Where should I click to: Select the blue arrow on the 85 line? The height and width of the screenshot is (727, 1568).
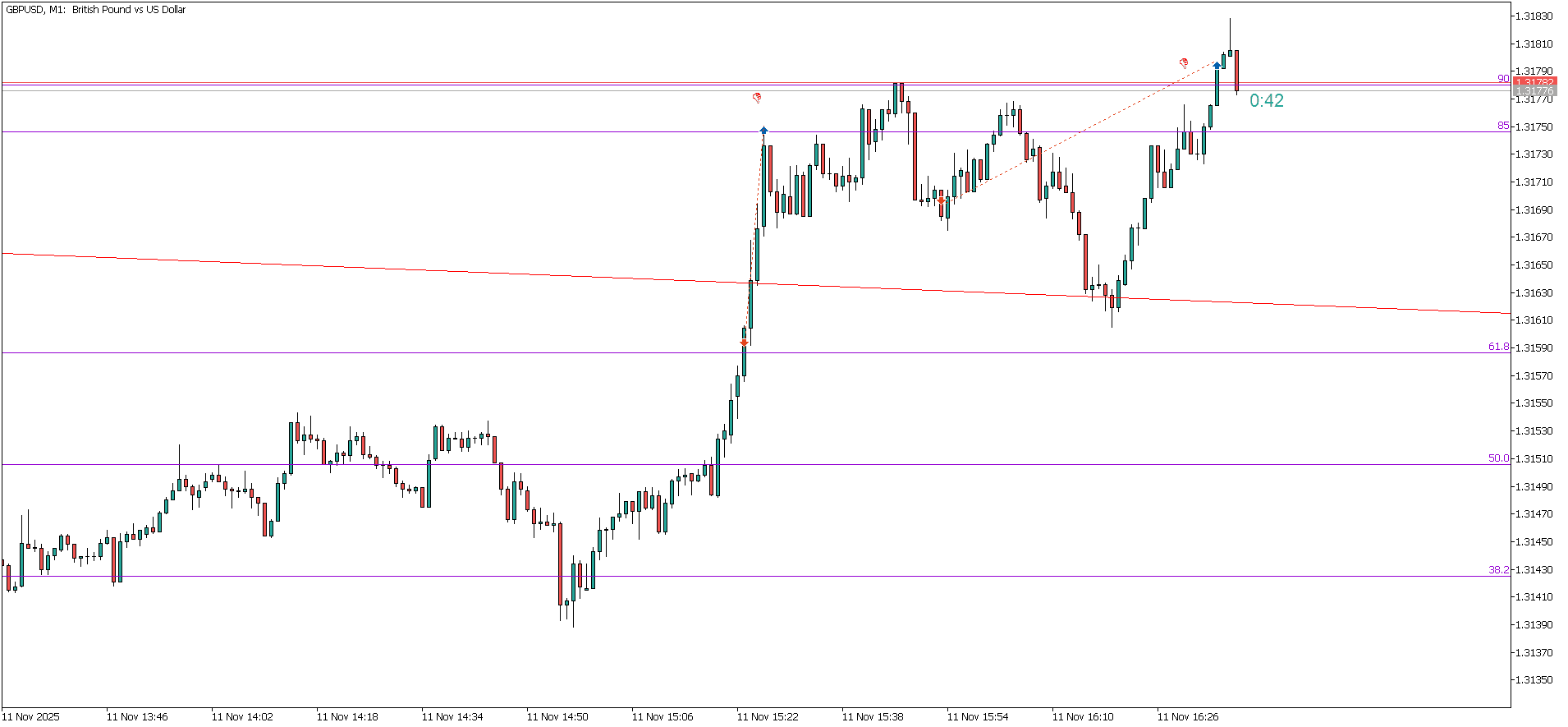tap(763, 131)
